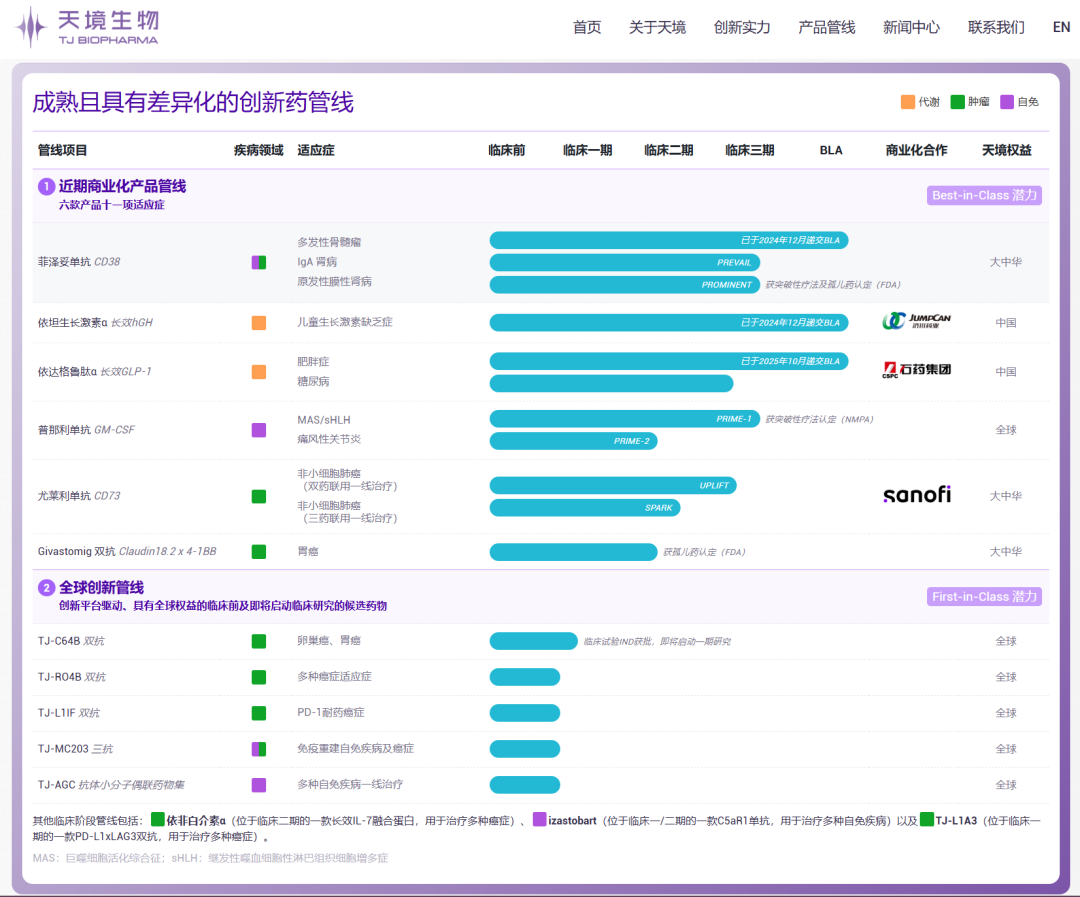Select the 菲泽妥单抗 CD38 pipeline row
1080x897 pixels.
tap(79, 262)
